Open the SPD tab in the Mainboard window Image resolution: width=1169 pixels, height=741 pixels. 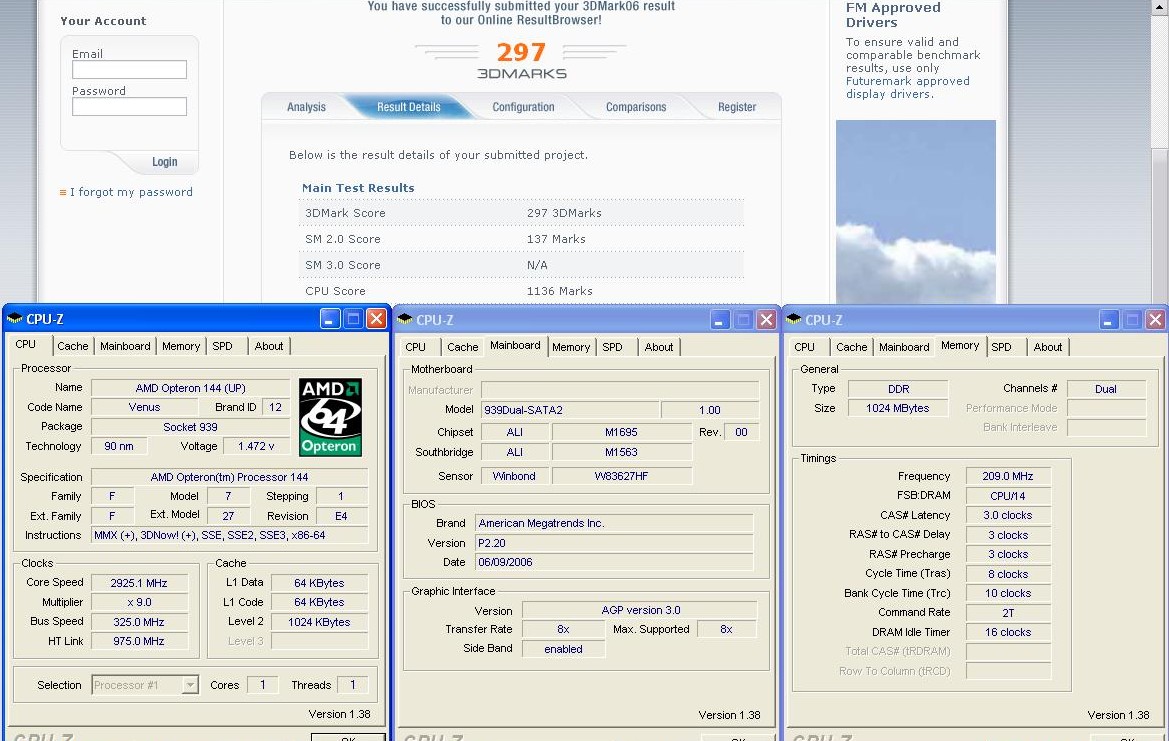pos(612,347)
